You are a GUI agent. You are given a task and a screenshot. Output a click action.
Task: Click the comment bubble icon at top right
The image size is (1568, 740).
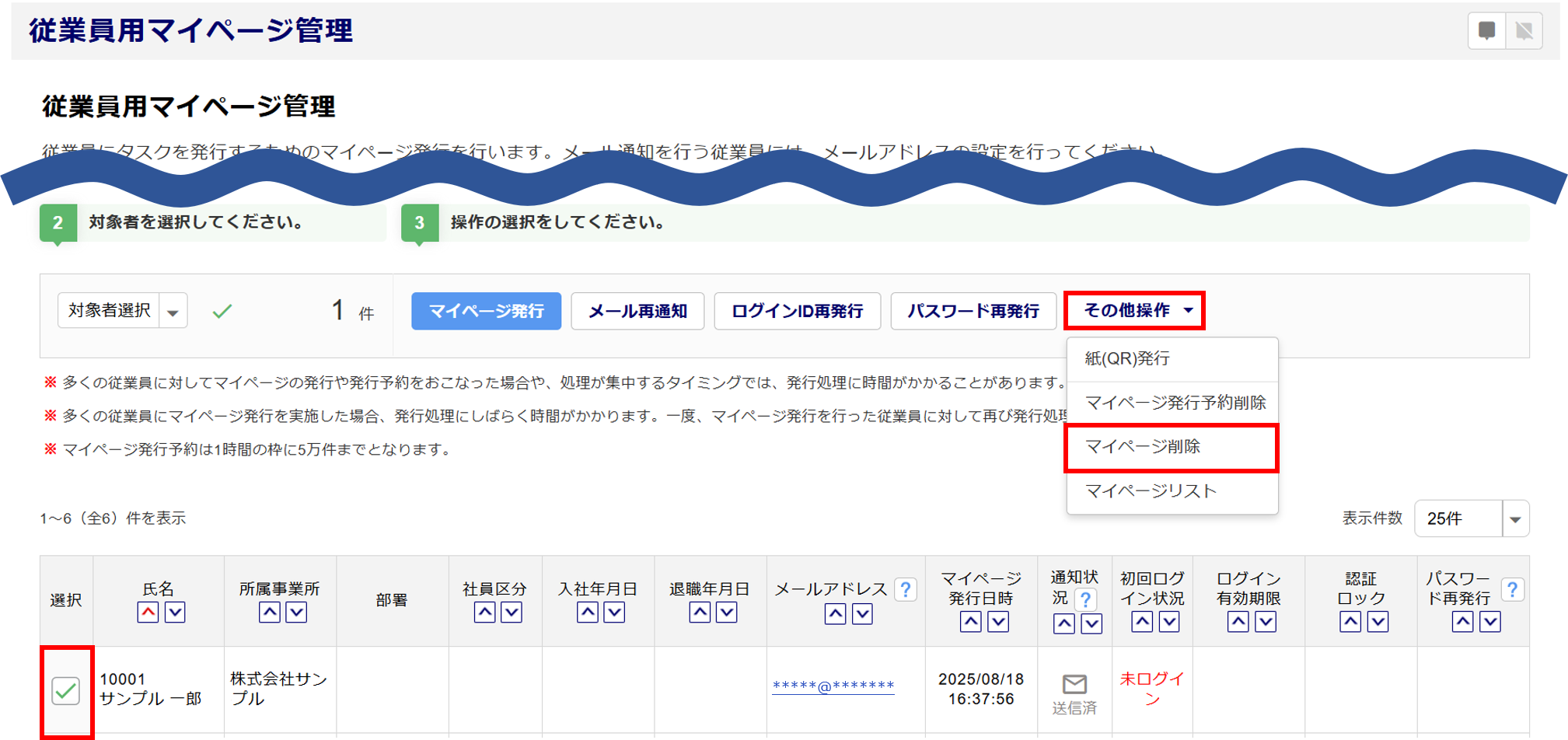[1486, 31]
